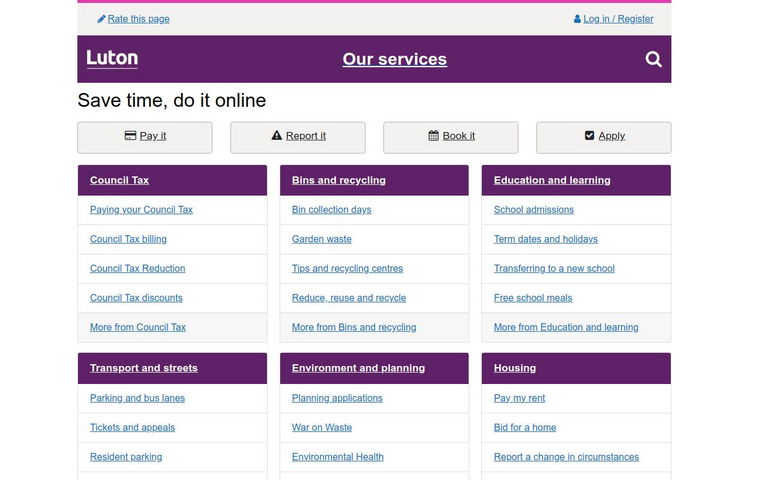This screenshot has height=480, width=768.
Task: Open Bin collection days link
Action: [x=331, y=210]
